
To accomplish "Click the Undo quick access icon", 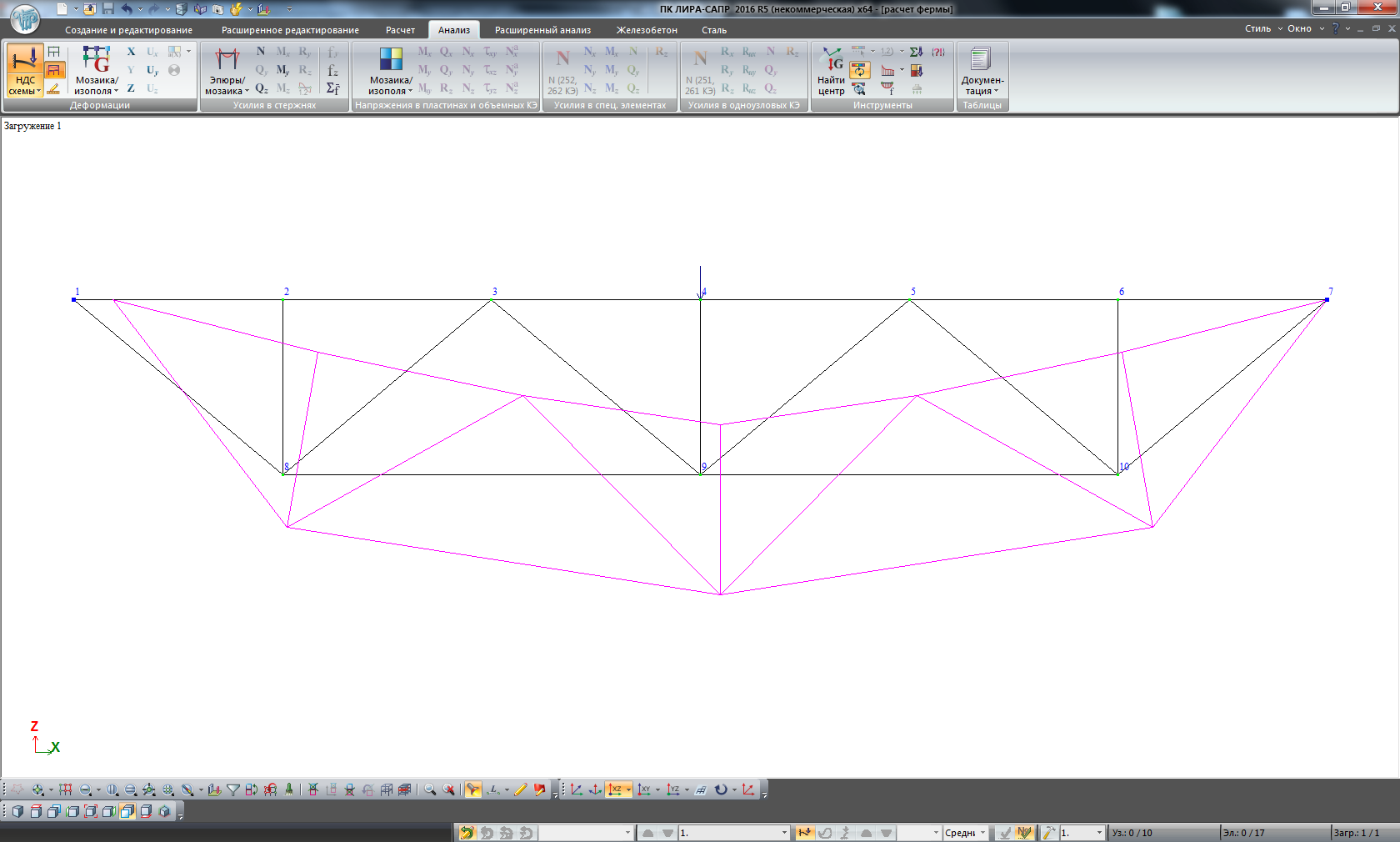I will [x=127, y=9].
